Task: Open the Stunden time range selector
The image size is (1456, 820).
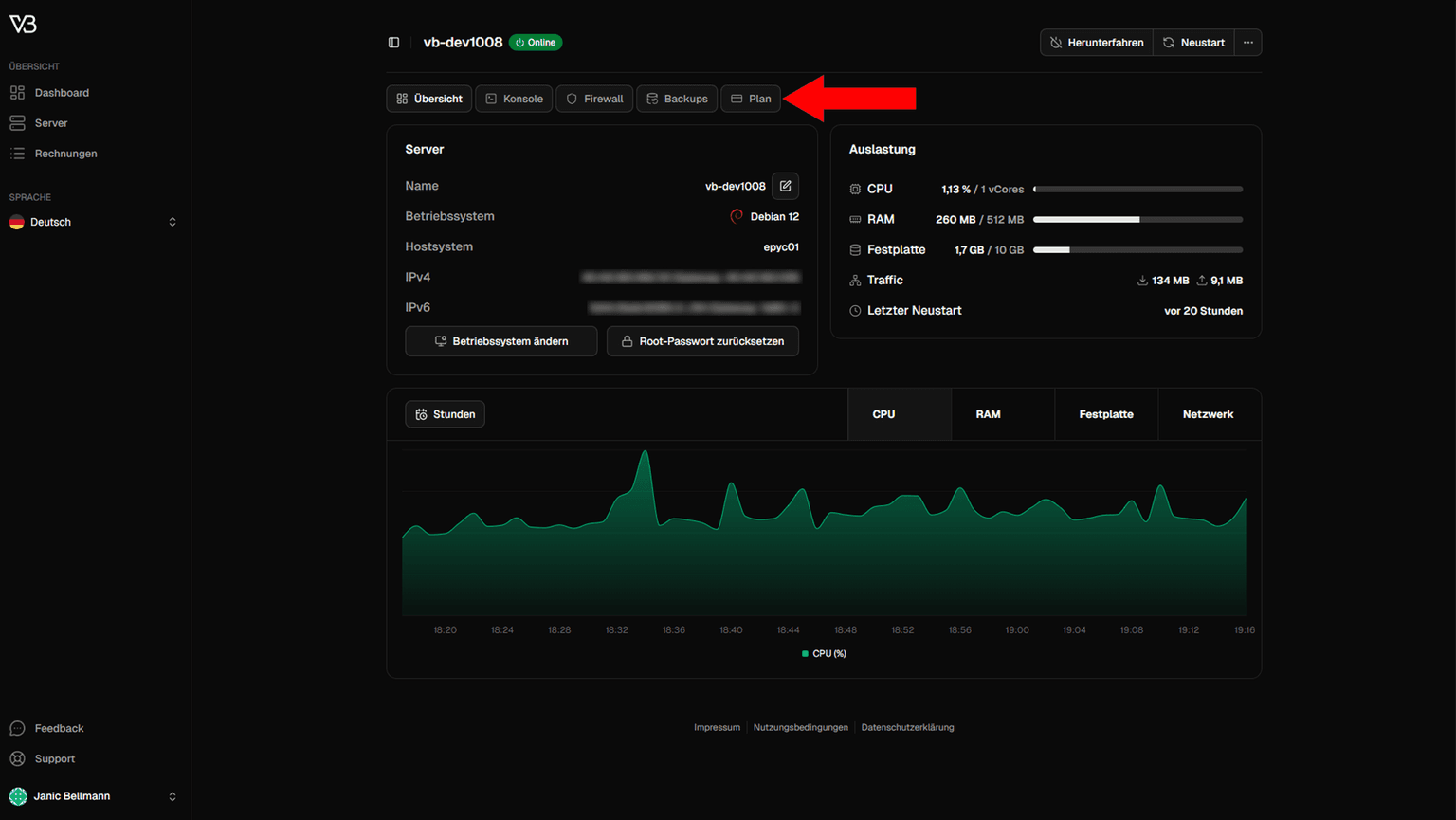Action: [445, 414]
